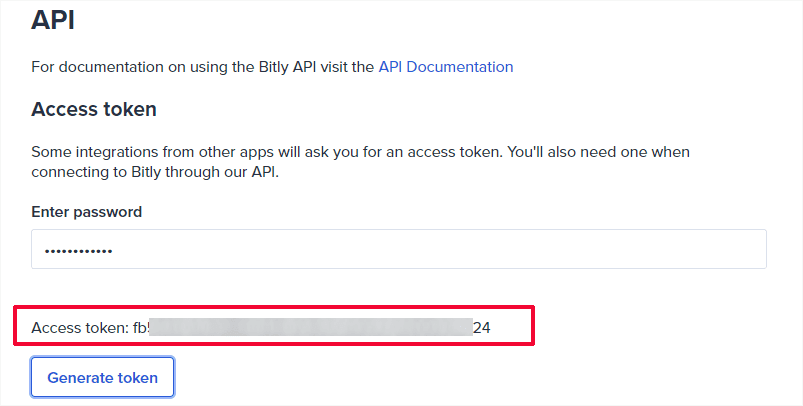The width and height of the screenshot is (803, 406).
Task: Click the large API page heading
Action: (x=53, y=20)
